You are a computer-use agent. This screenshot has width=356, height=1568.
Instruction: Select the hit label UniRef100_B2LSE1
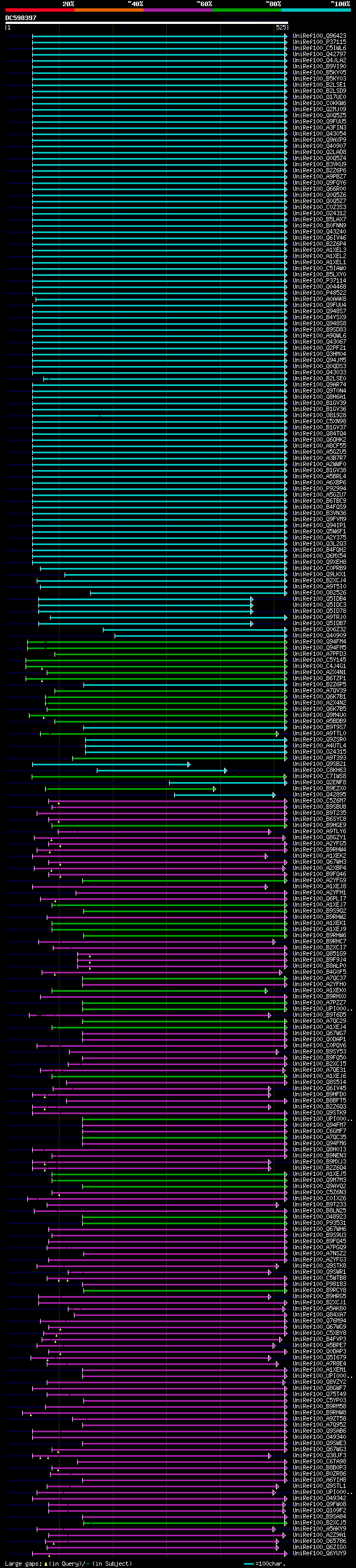(x=319, y=85)
